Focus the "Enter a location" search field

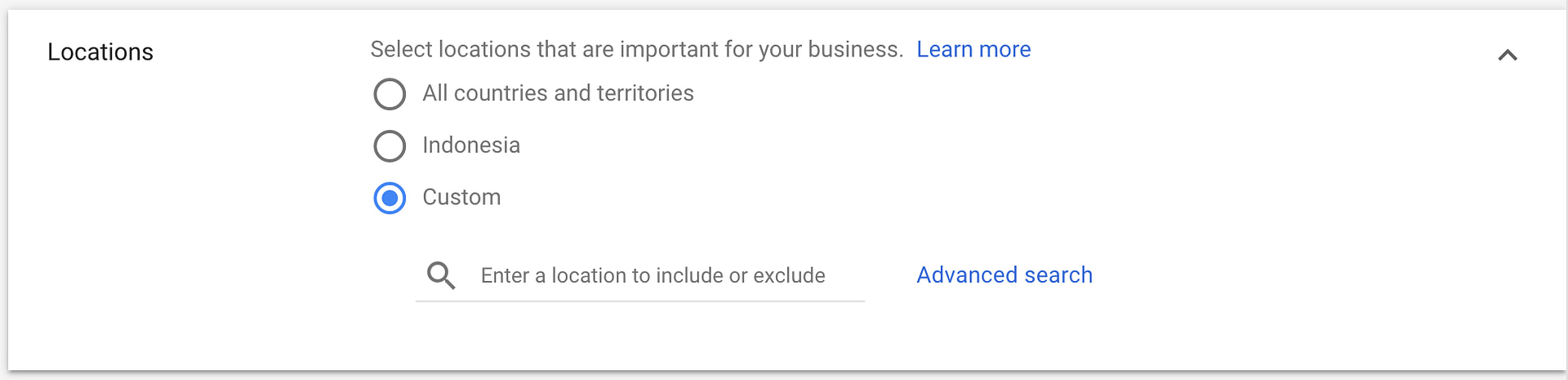click(653, 275)
